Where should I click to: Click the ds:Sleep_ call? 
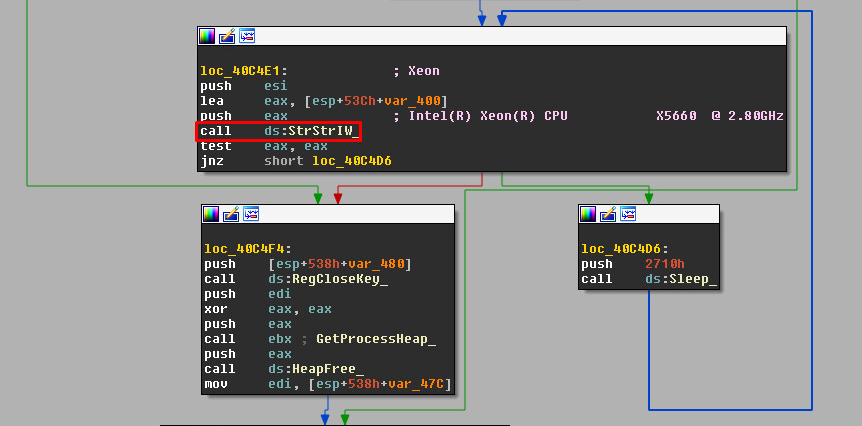coord(681,279)
